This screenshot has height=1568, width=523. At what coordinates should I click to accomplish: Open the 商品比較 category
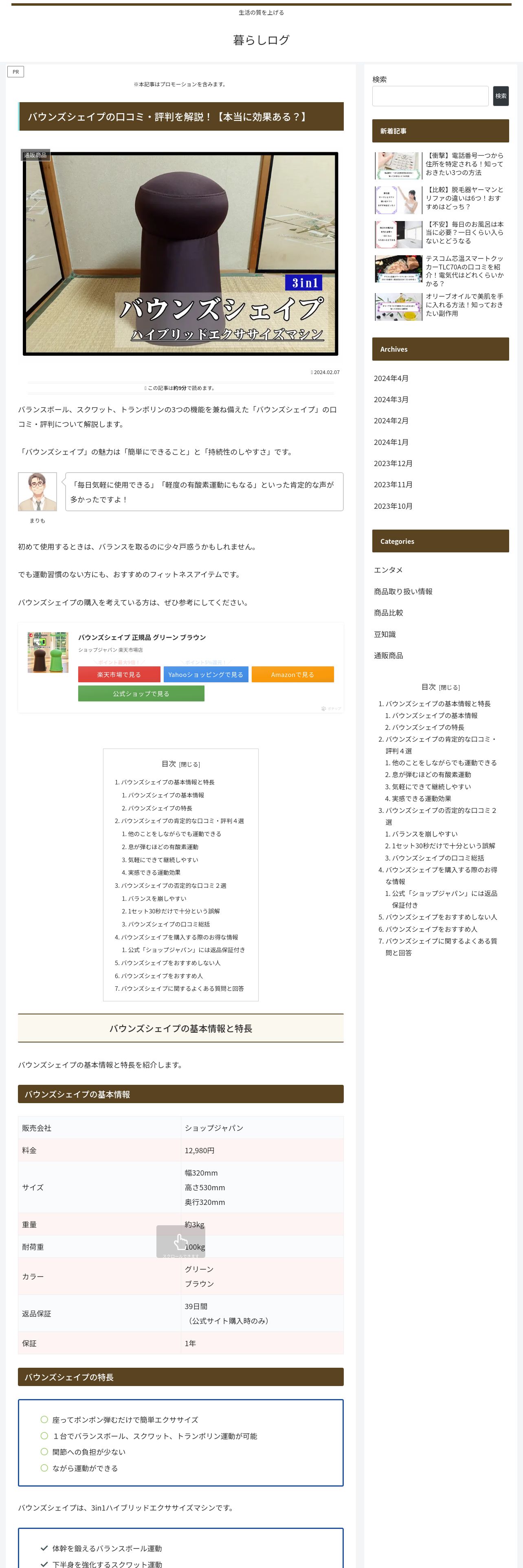389,613
